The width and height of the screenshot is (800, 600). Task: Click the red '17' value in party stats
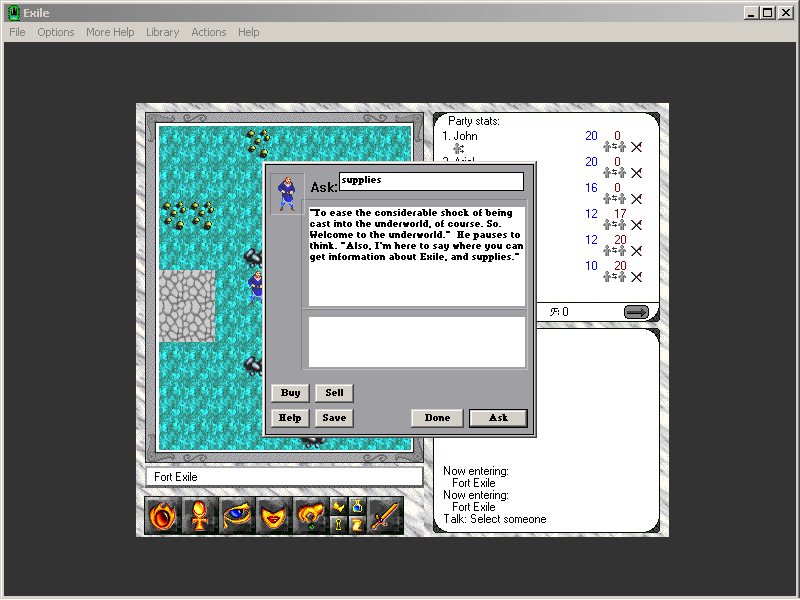pos(620,214)
